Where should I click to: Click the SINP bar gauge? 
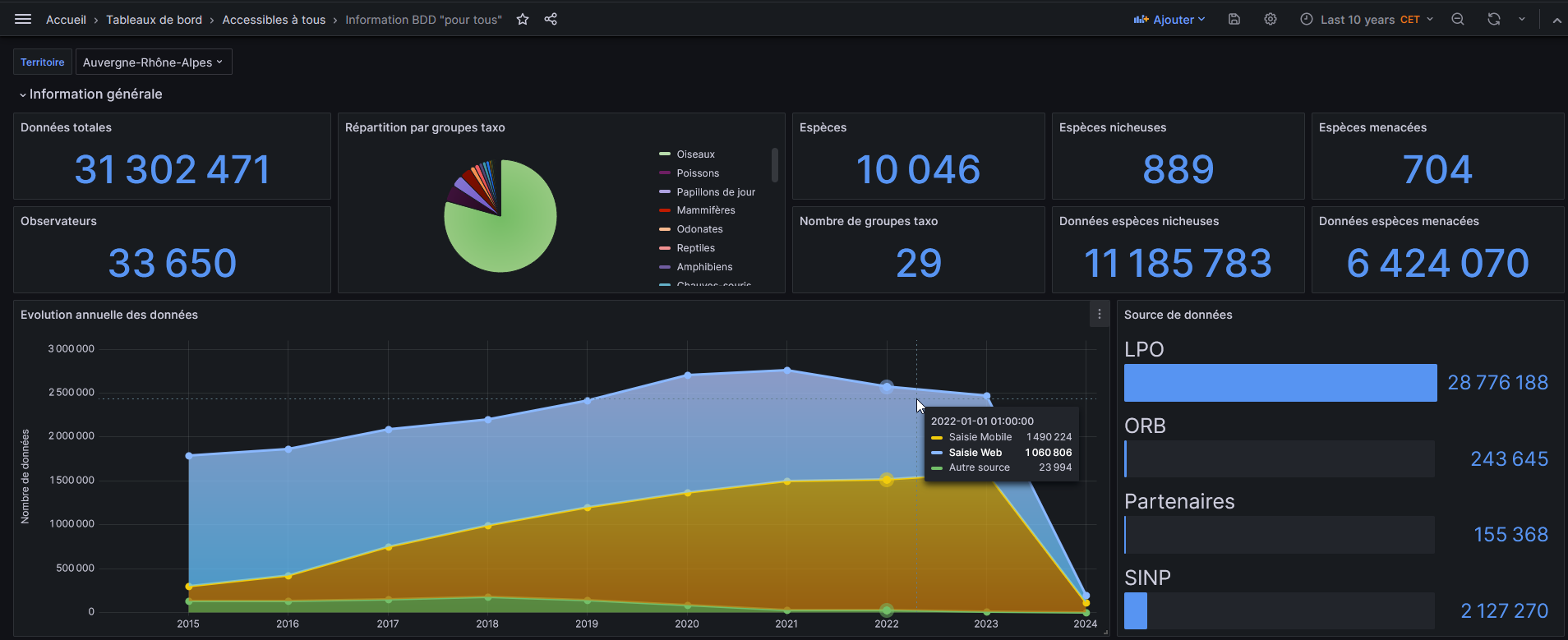tap(1280, 610)
